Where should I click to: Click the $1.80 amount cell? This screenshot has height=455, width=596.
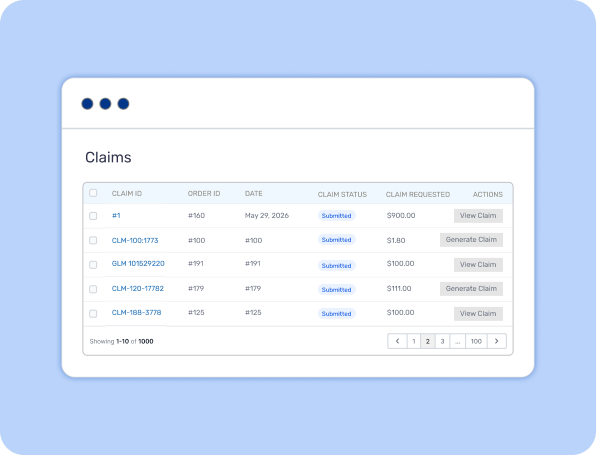[x=396, y=240]
